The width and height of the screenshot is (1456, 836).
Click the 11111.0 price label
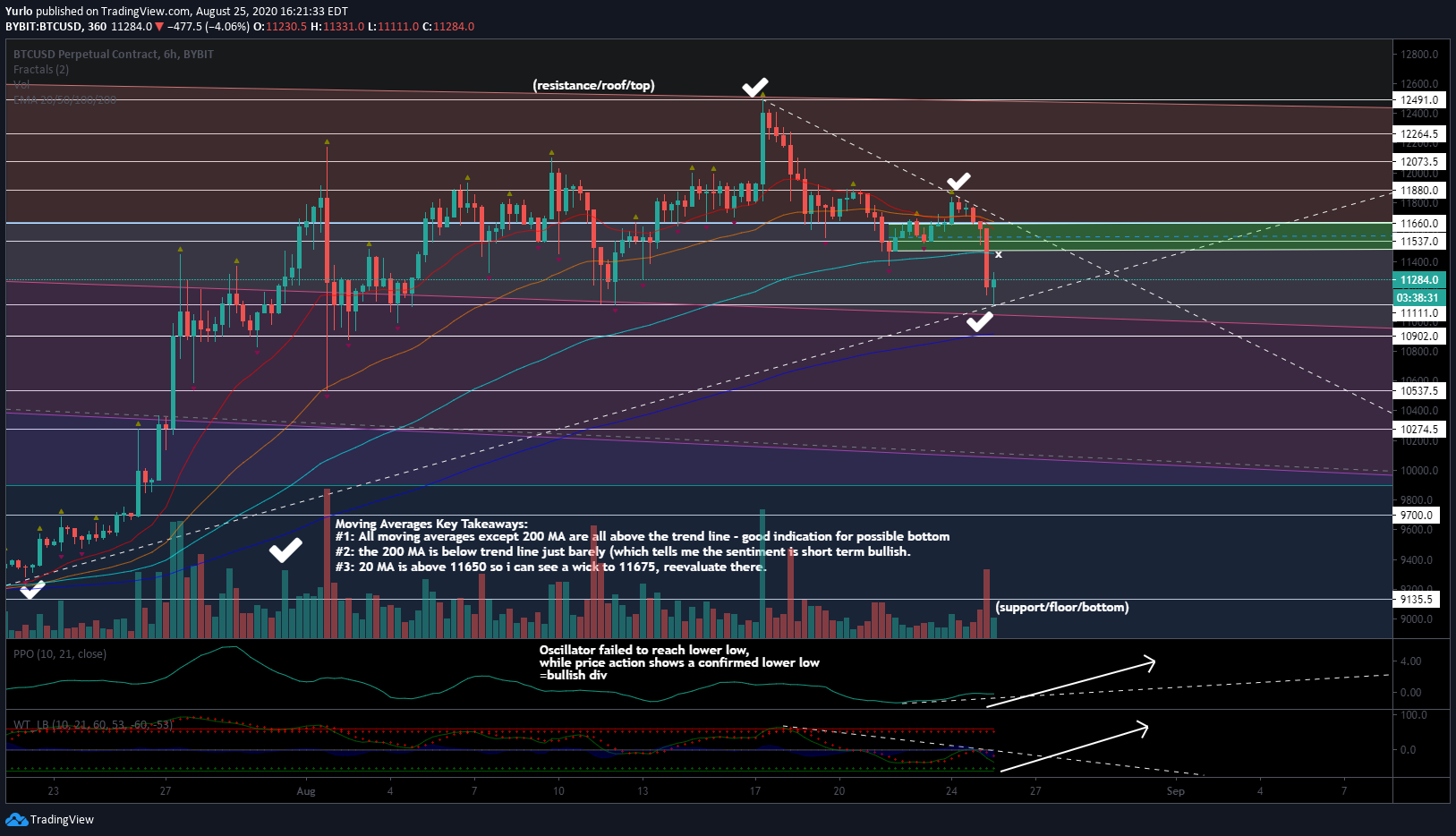click(x=1420, y=313)
